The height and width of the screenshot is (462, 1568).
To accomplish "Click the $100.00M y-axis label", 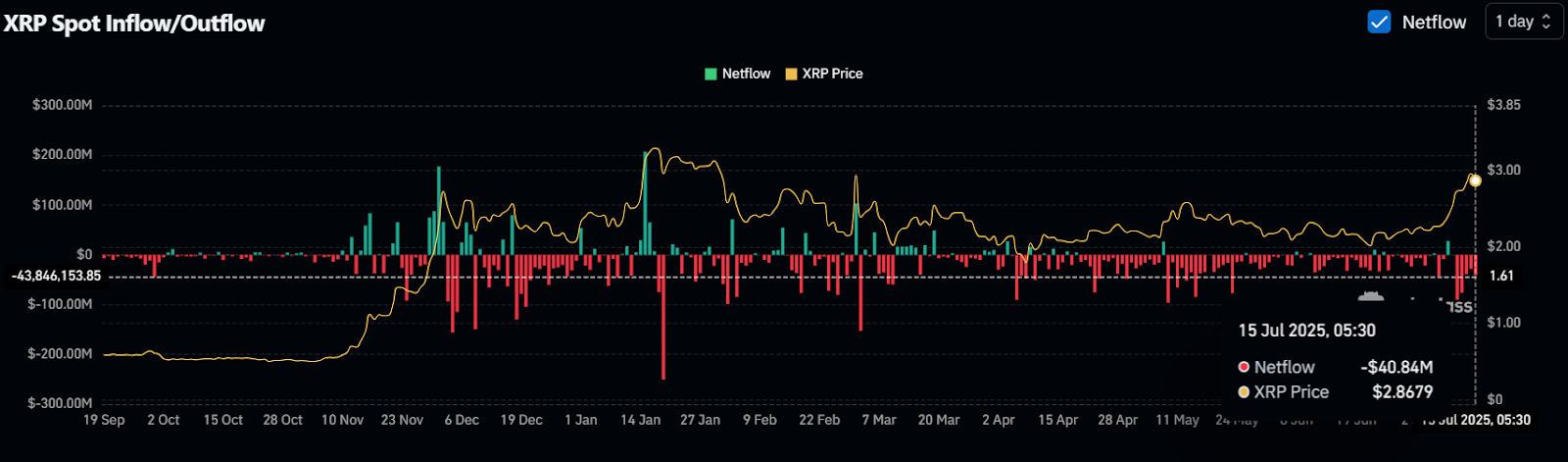I will 63,204.
